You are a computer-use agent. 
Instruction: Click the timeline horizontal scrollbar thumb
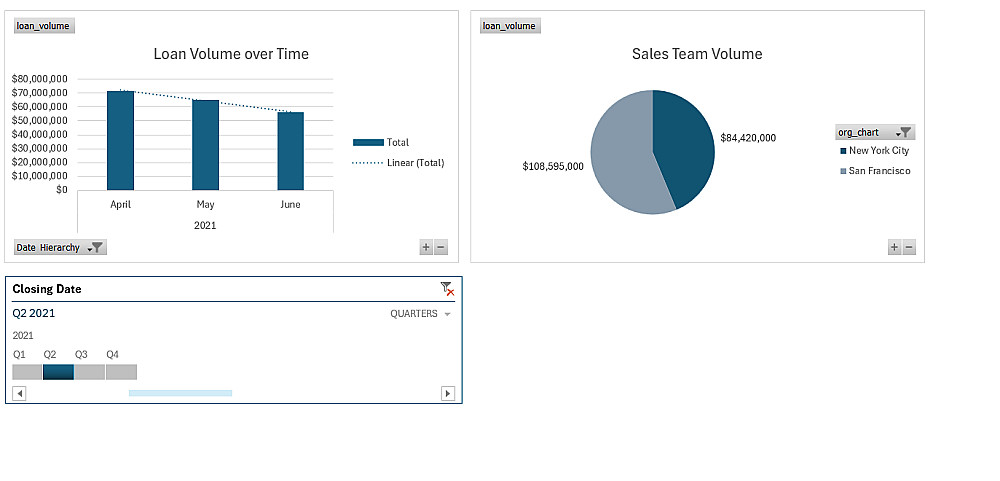tap(180, 393)
